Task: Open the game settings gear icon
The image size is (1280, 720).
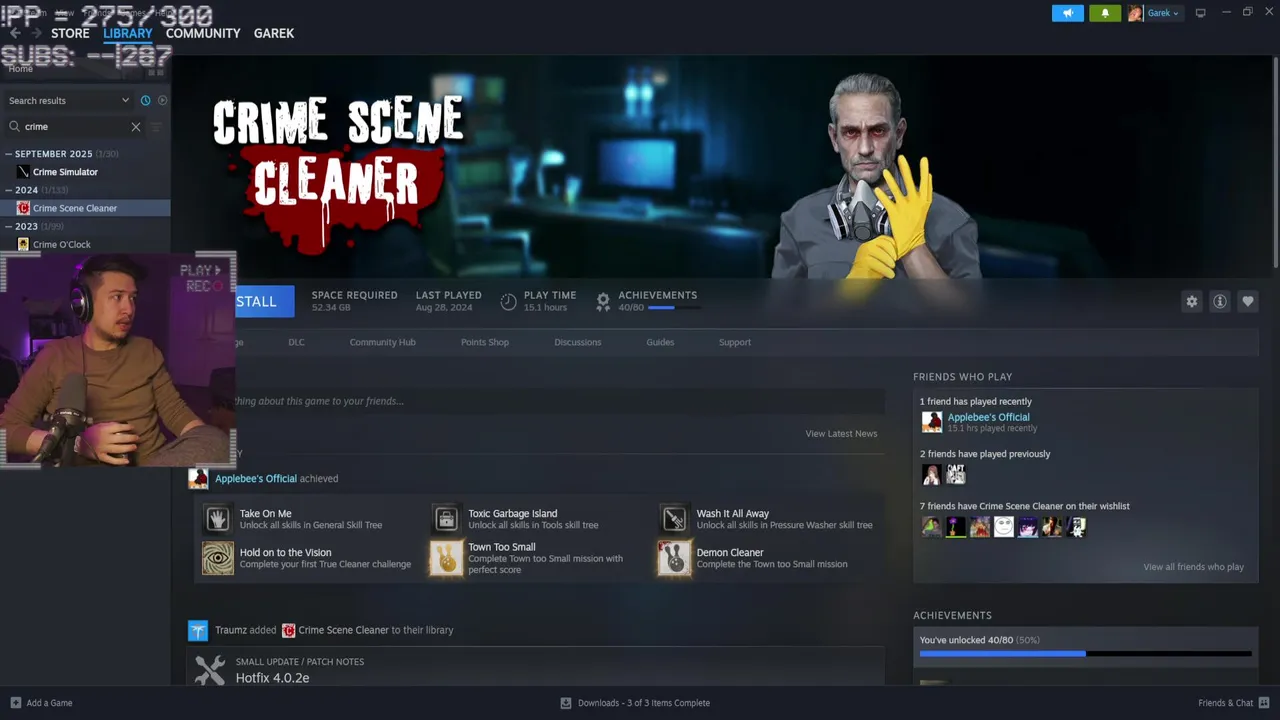Action: [1191, 301]
